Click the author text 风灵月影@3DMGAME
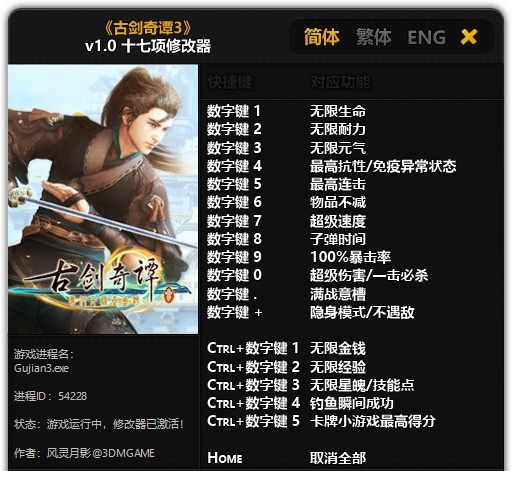The width and height of the screenshot is (512, 489). click(x=100, y=453)
